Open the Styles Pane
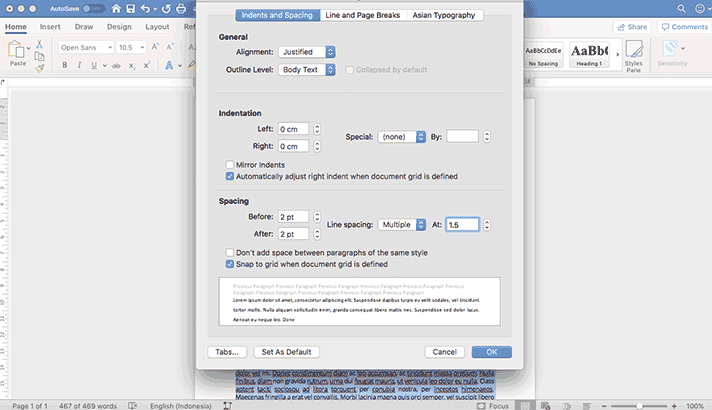Viewport: 712px width, 410px height. click(633, 56)
